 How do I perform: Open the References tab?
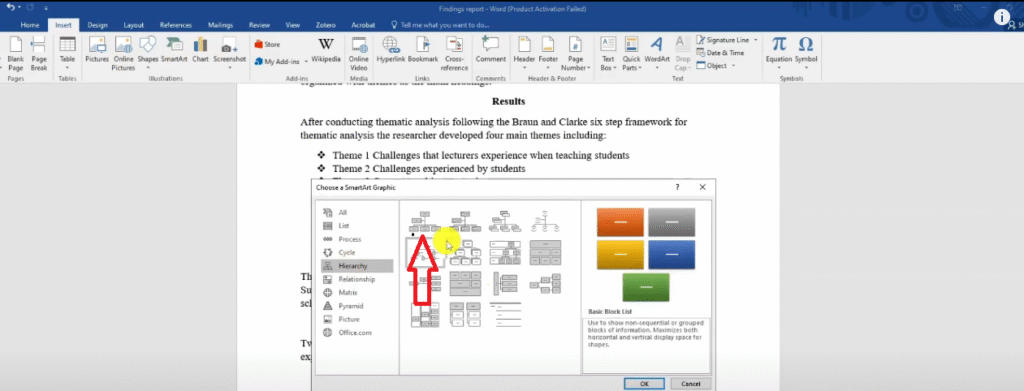176,25
